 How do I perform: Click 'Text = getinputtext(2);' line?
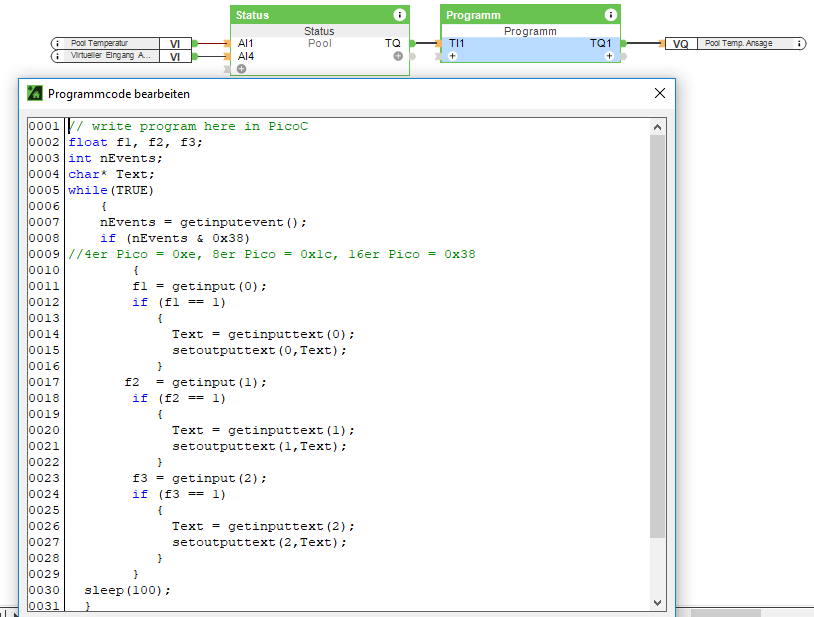[263, 526]
